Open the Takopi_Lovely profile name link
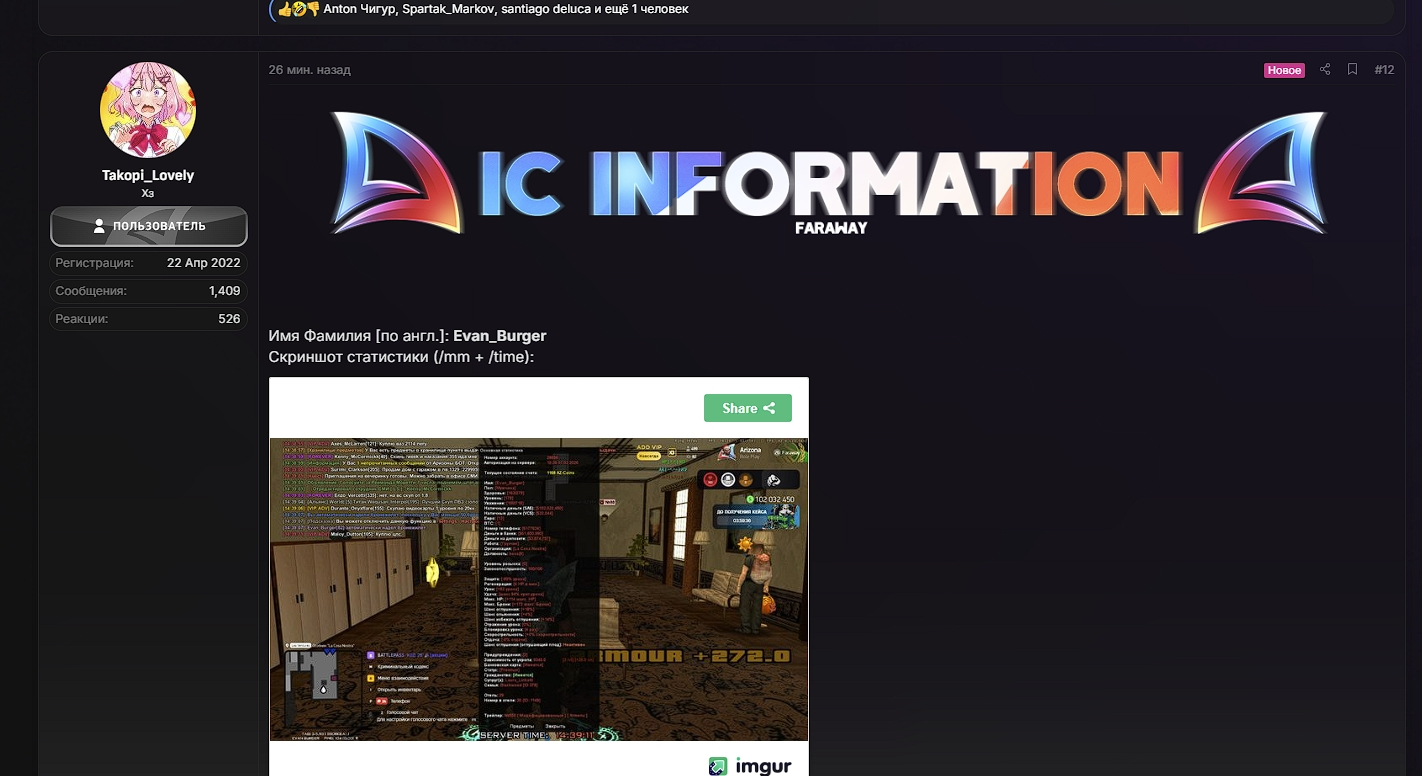The height and width of the screenshot is (776, 1422). pyautogui.click(x=148, y=175)
